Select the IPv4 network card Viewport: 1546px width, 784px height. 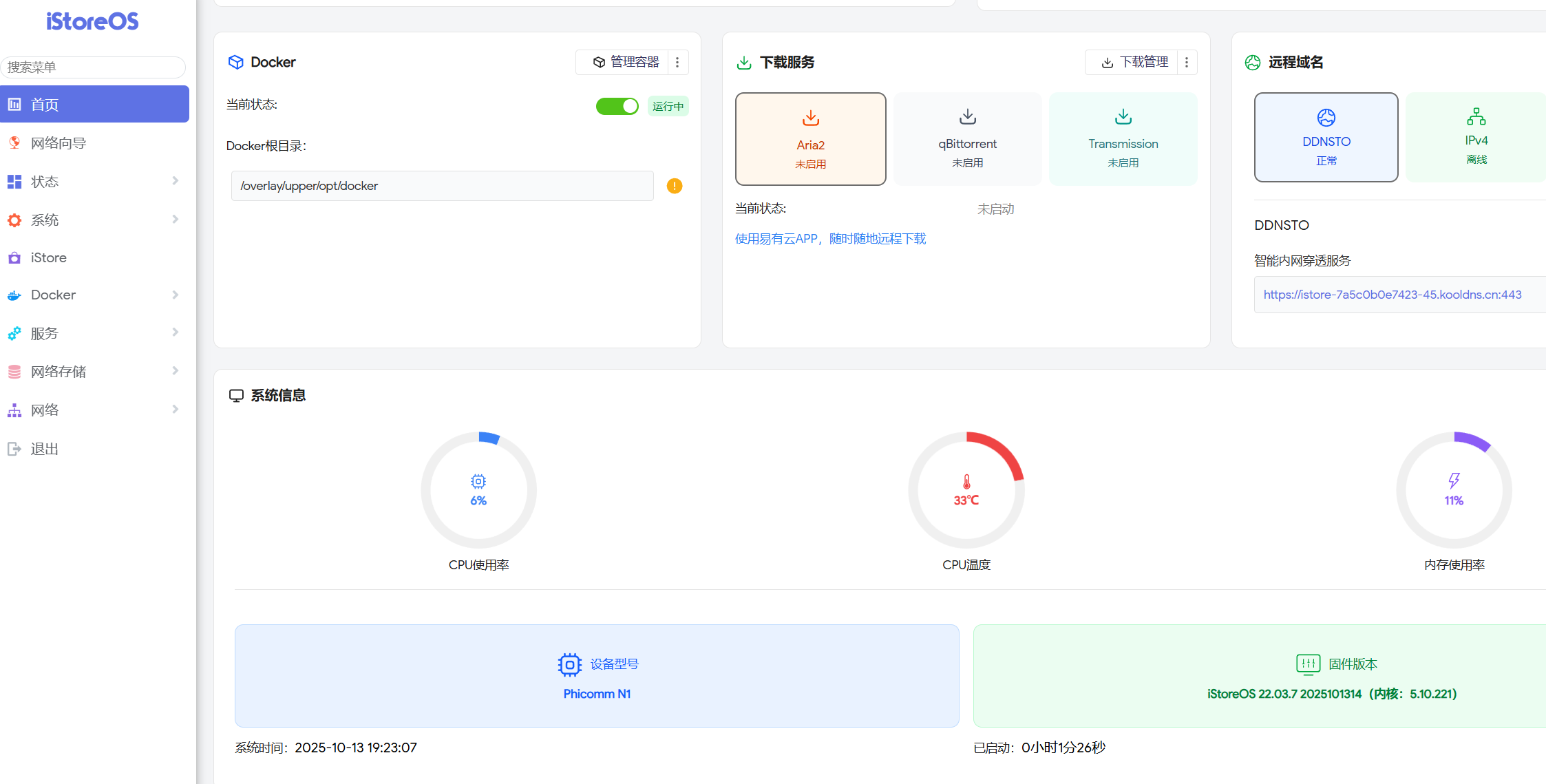[1476, 138]
